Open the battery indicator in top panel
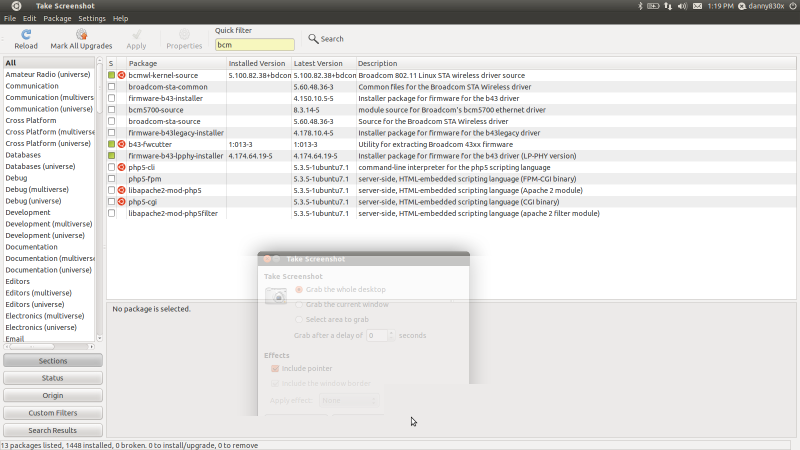This screenshot has width=800, height=450. click(653, 6)
